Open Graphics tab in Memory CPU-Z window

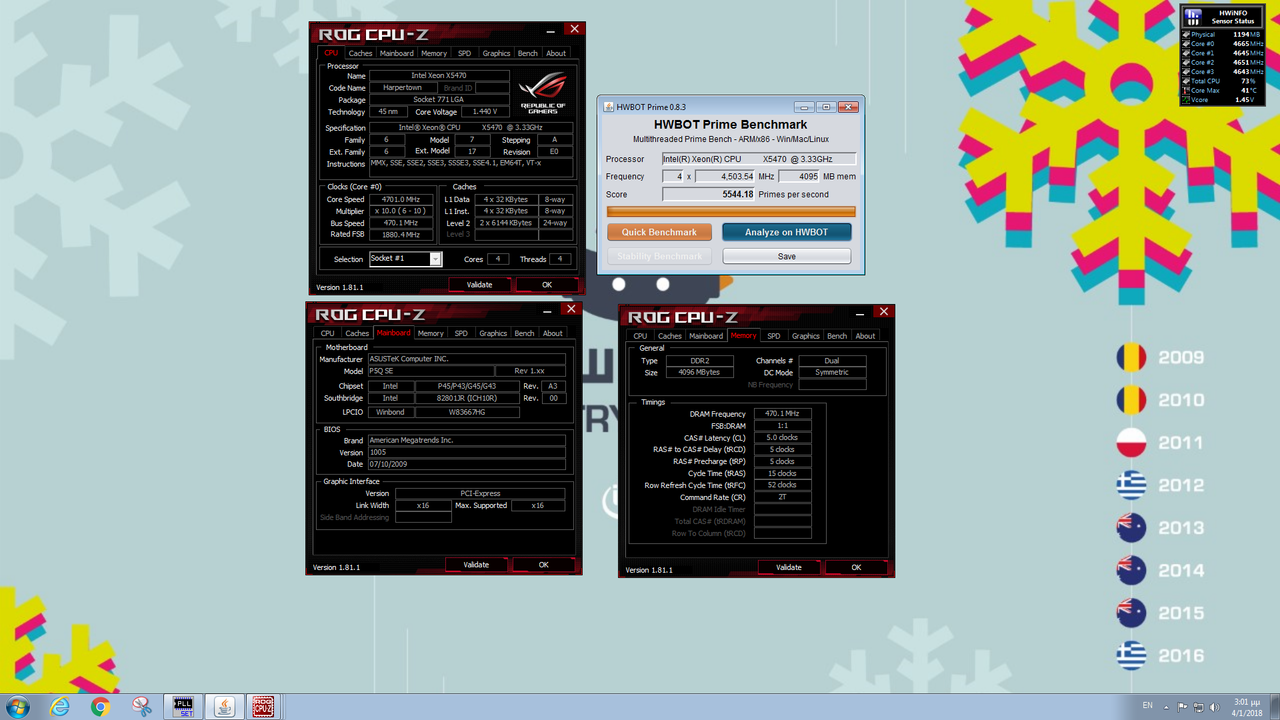click(x=806, y=336)
